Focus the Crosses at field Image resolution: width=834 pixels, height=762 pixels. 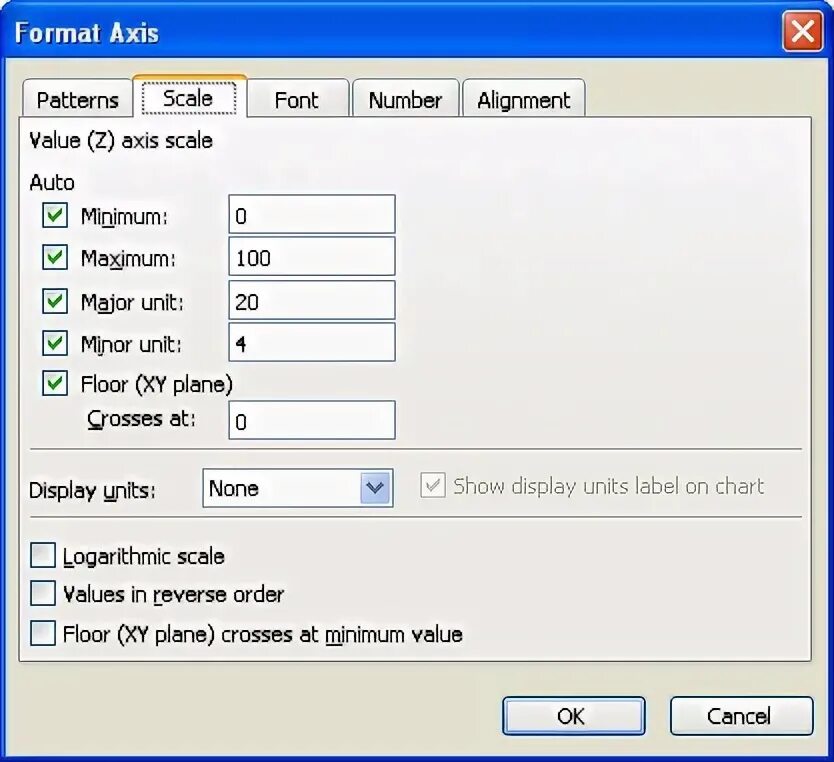(x=312, y=420)
